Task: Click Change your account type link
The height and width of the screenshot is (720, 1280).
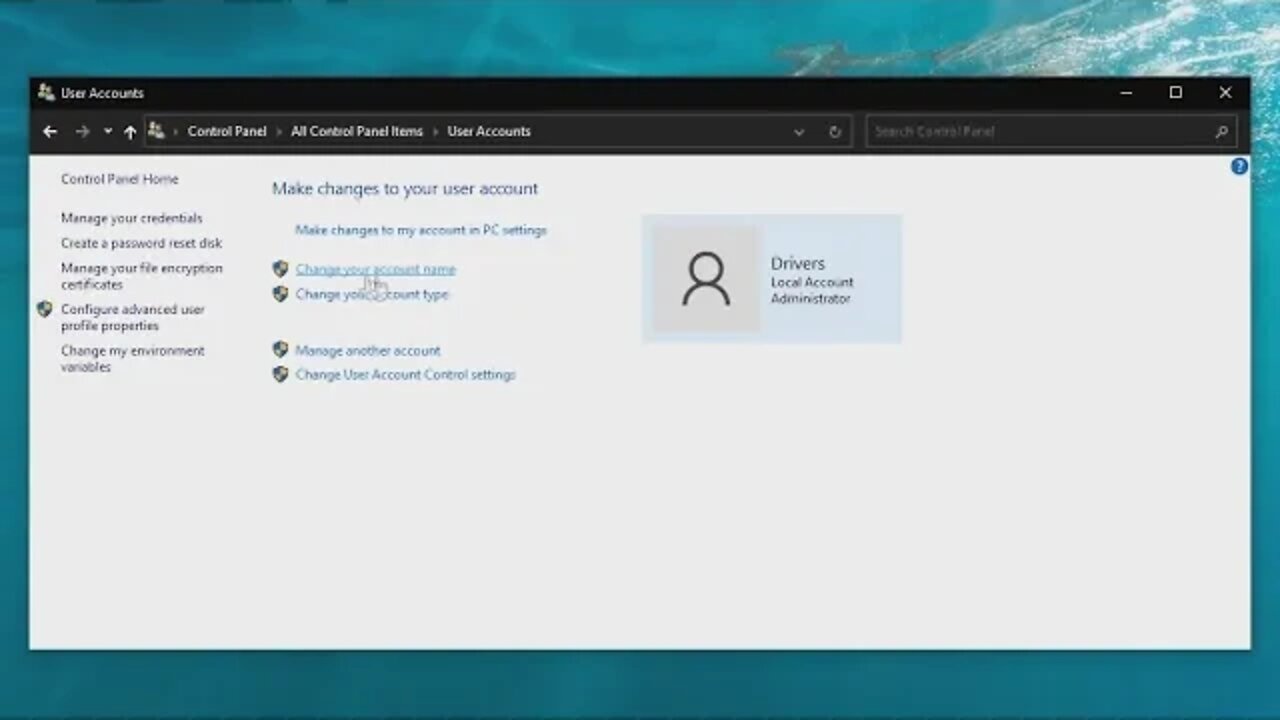Action: [371, 294]
